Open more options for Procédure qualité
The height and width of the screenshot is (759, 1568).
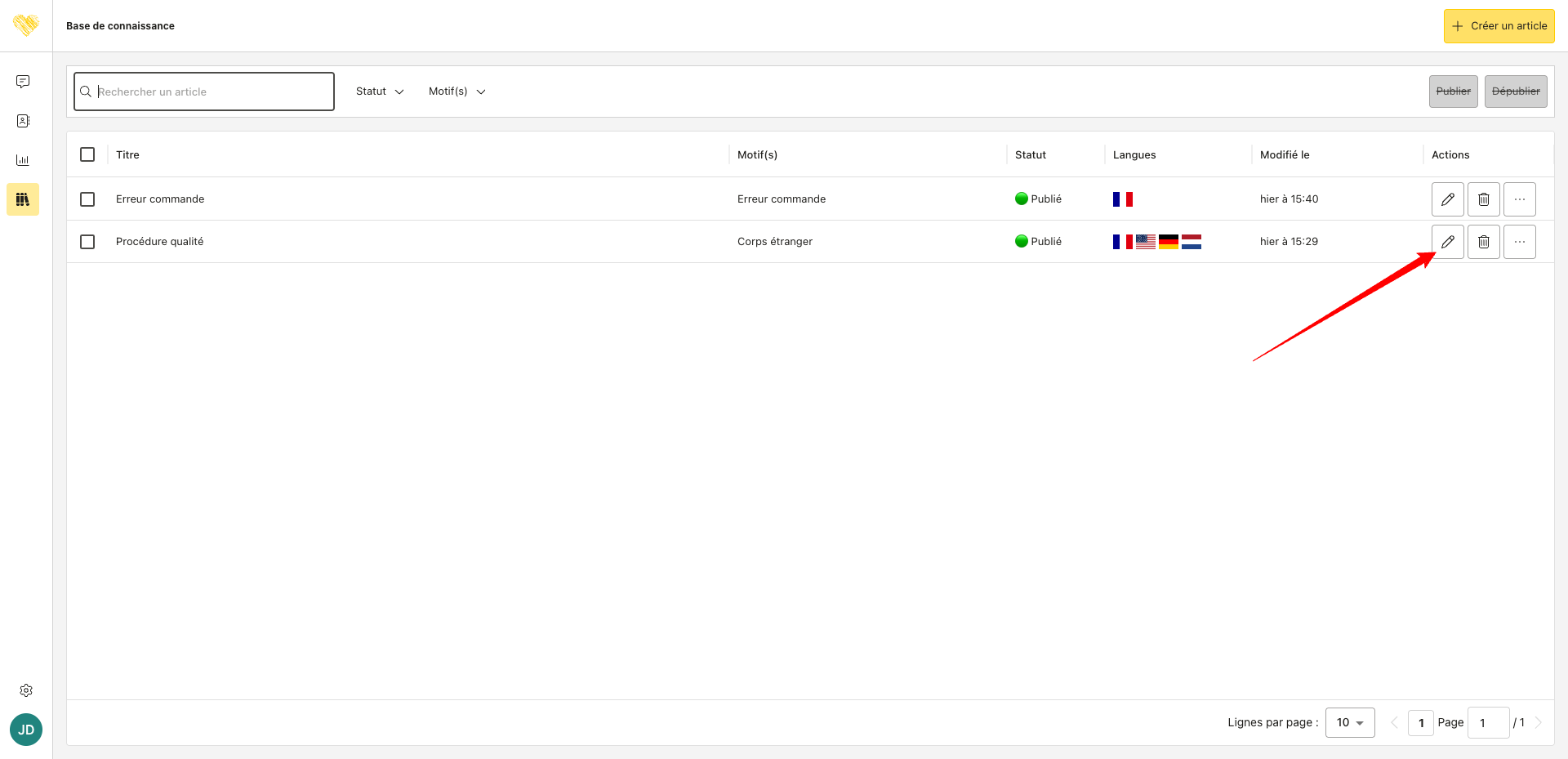(1519, 242)
